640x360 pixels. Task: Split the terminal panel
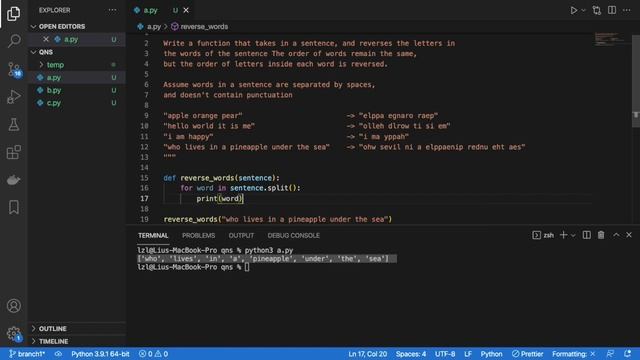coord(587,235)
